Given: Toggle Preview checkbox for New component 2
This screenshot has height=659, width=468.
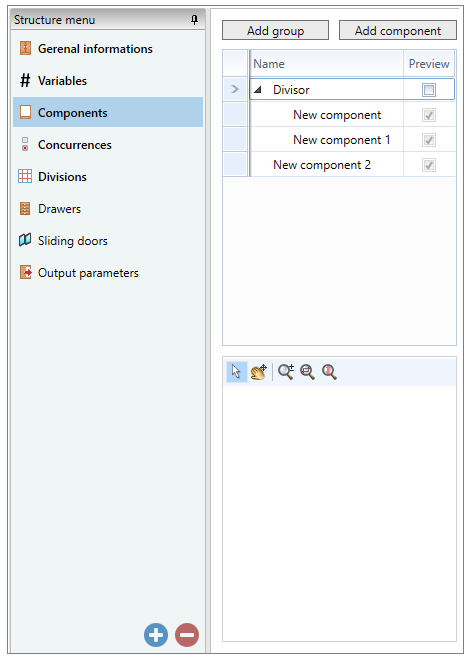Looking at the screenshot, I should (429, 165).
